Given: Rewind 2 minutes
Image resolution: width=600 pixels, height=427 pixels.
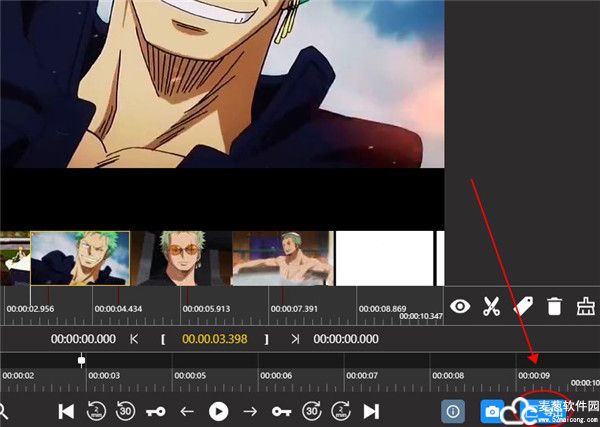Looking at the screenshot, I should coord(96,411).
